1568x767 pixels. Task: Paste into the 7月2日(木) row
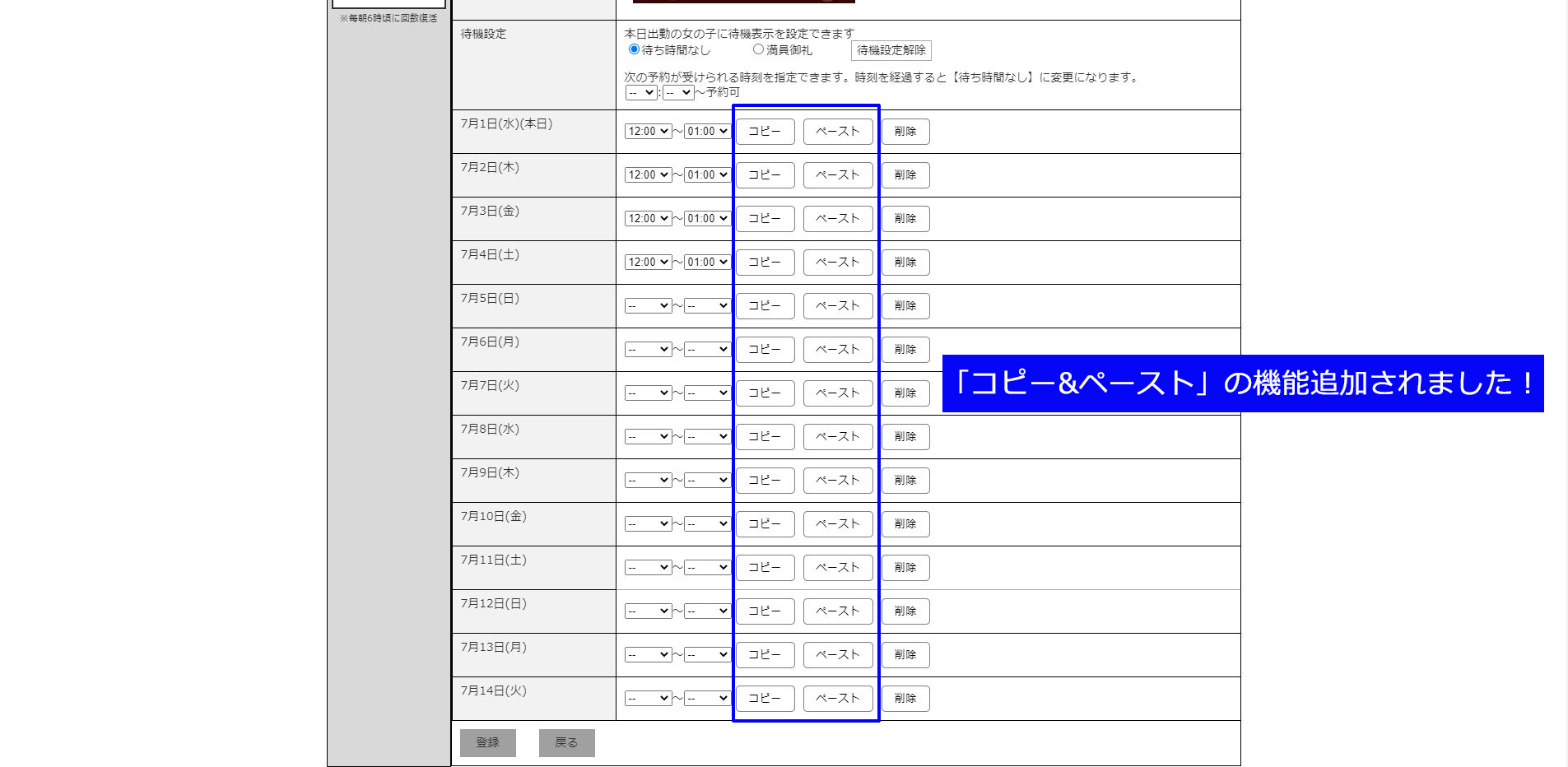point(838,175)
